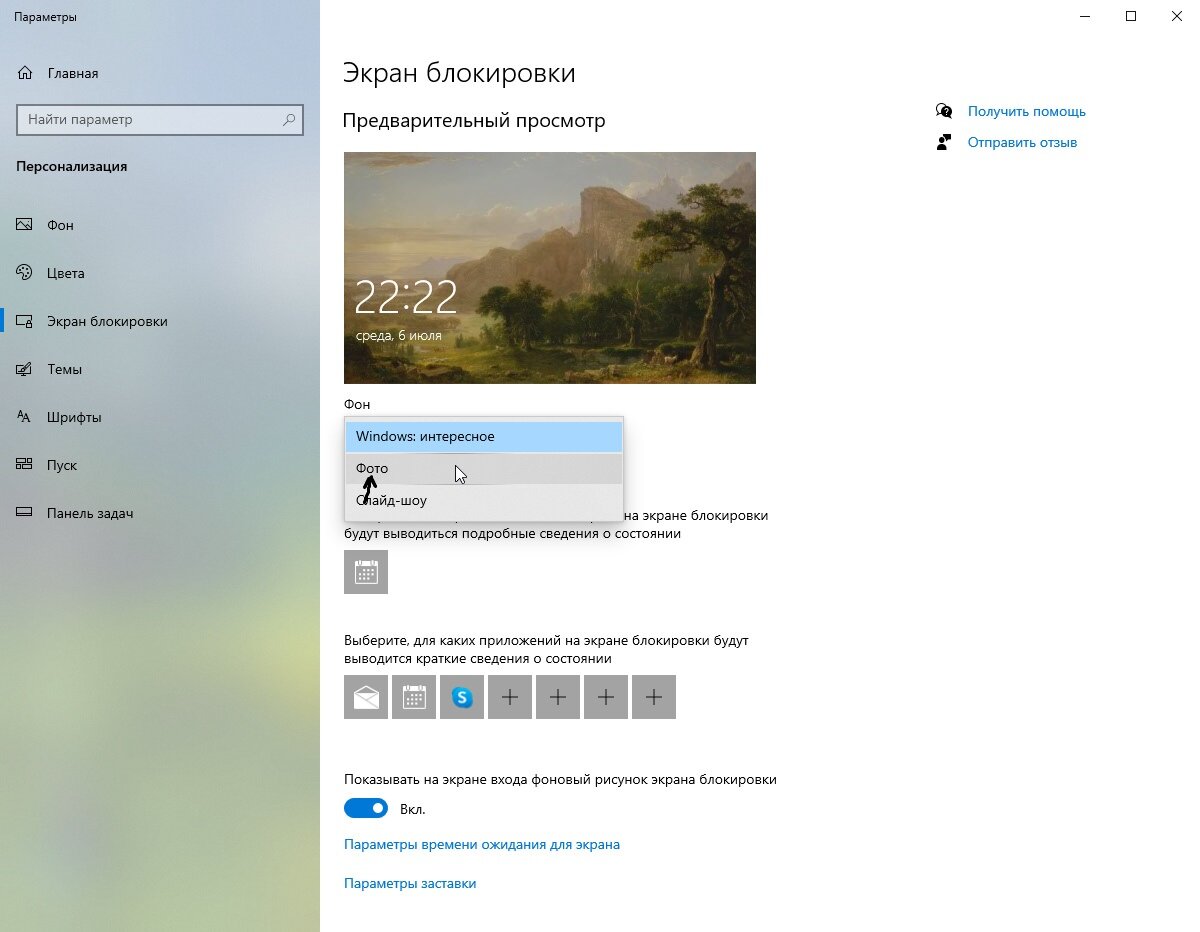The width and height of the screenshot is (1200, 932).
Task: Open the Фон settings section
Action: tap(160, 225)
